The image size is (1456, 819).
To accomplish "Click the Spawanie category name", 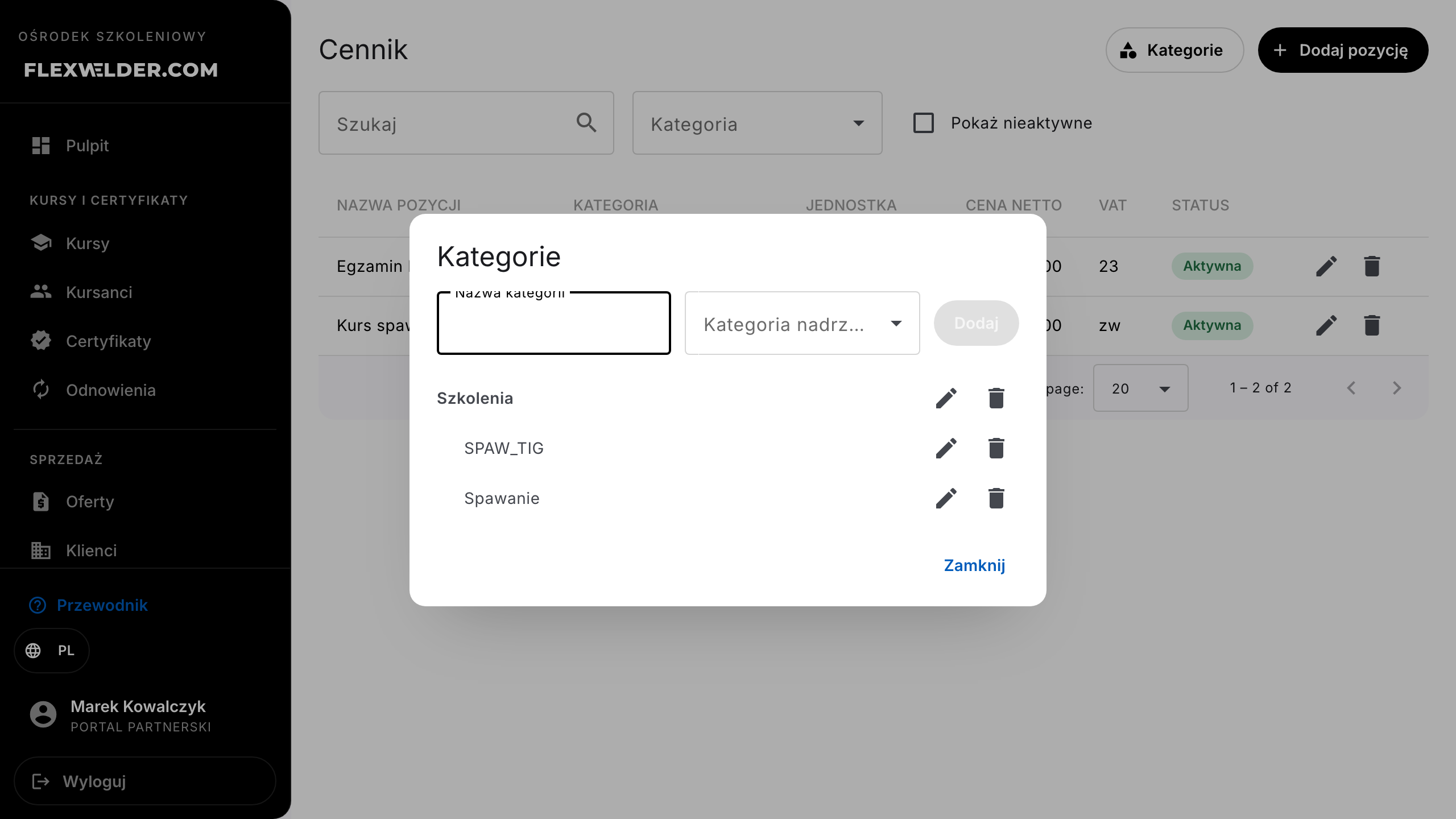I will tap(502, 498).
